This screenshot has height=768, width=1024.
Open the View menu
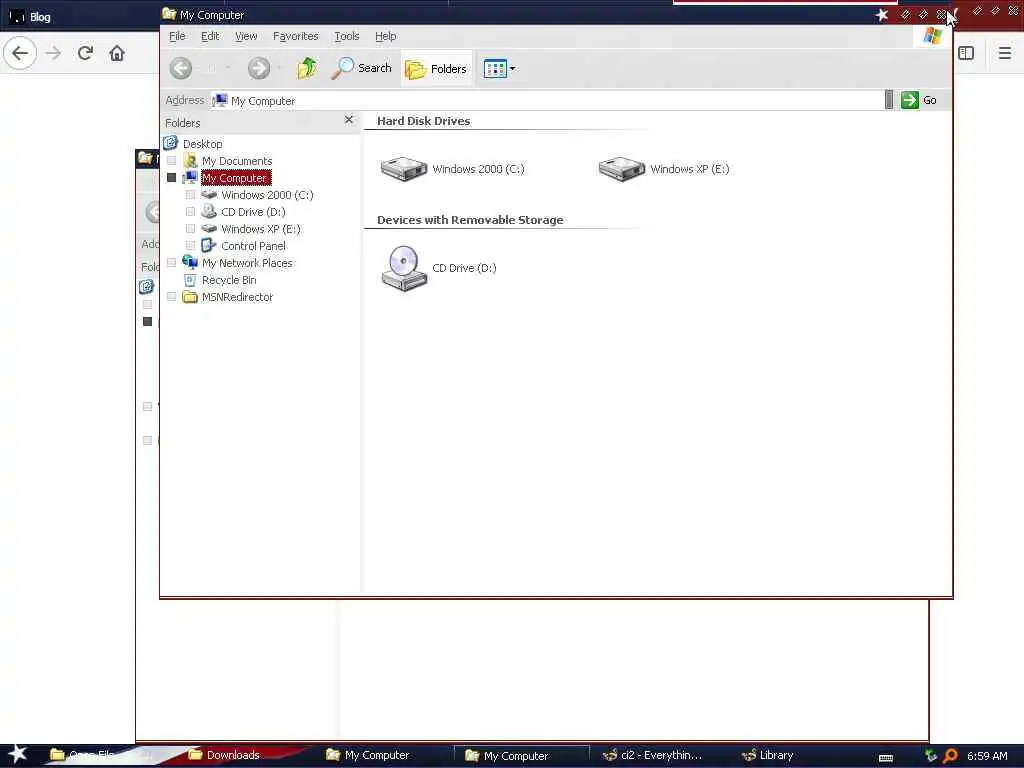tap(246, 37)
